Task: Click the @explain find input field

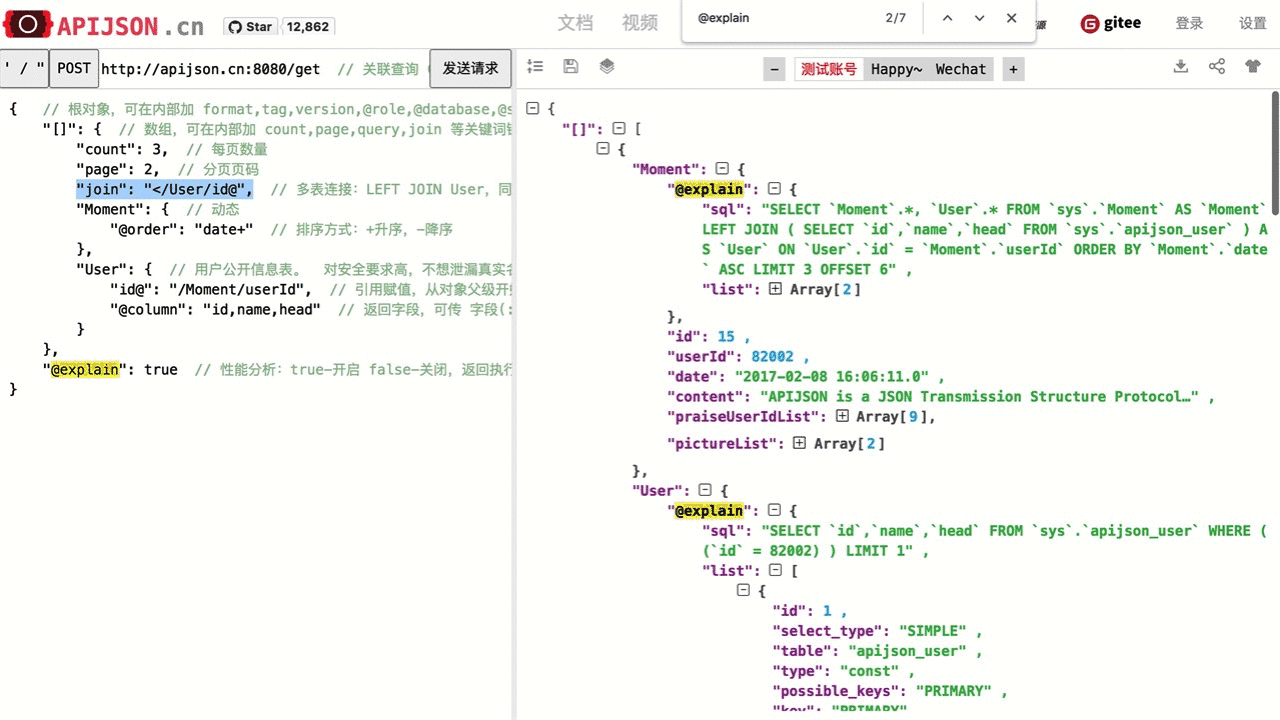Action: click(x=780, y=19)
